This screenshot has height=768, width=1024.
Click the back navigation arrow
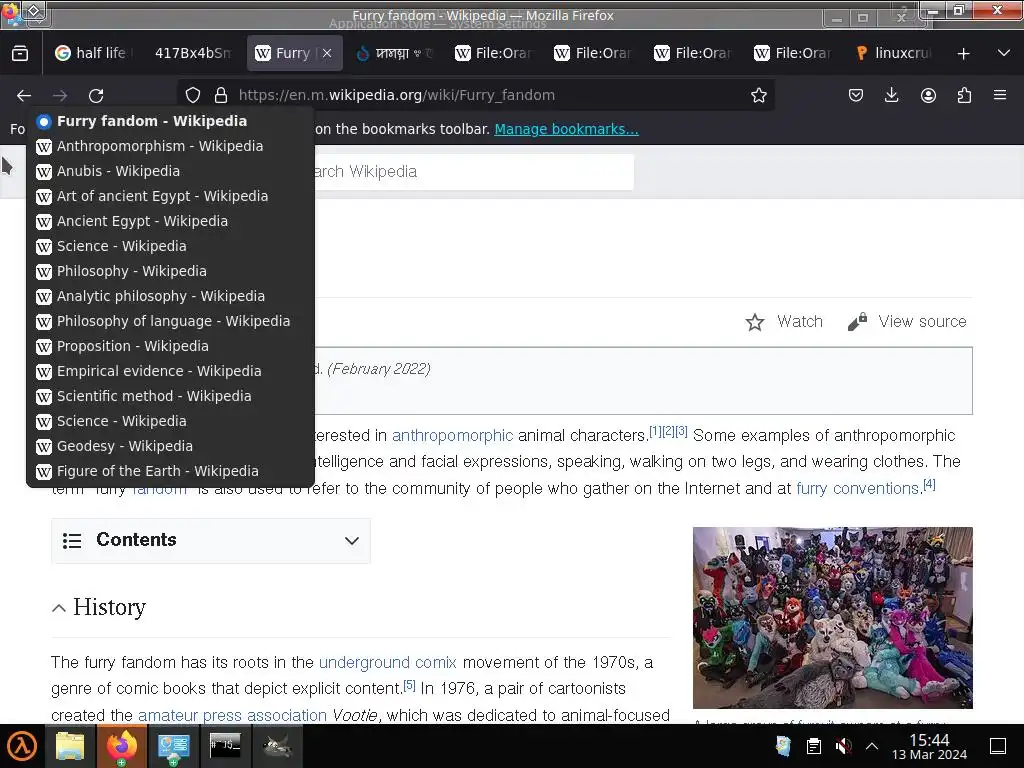coord(24,95)
